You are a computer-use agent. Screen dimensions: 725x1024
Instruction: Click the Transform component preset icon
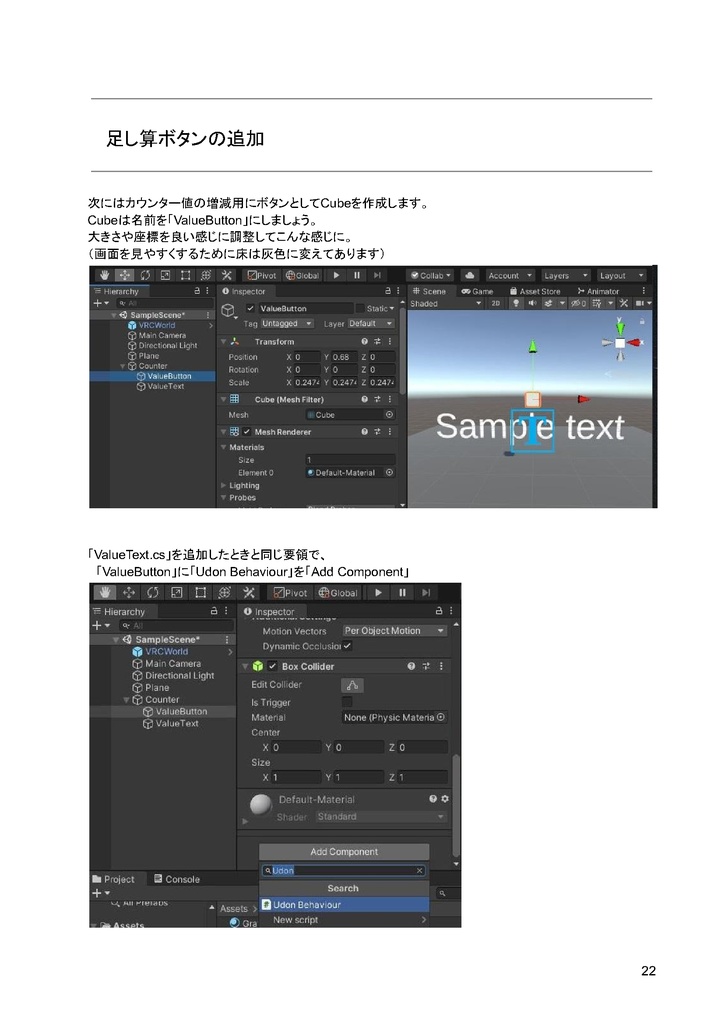tap(377, 342)
